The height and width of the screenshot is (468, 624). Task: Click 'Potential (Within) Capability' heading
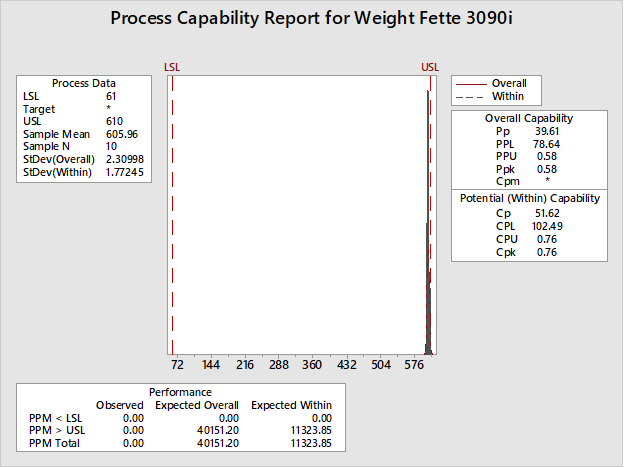pyautogui.click(x=530, y=199)
